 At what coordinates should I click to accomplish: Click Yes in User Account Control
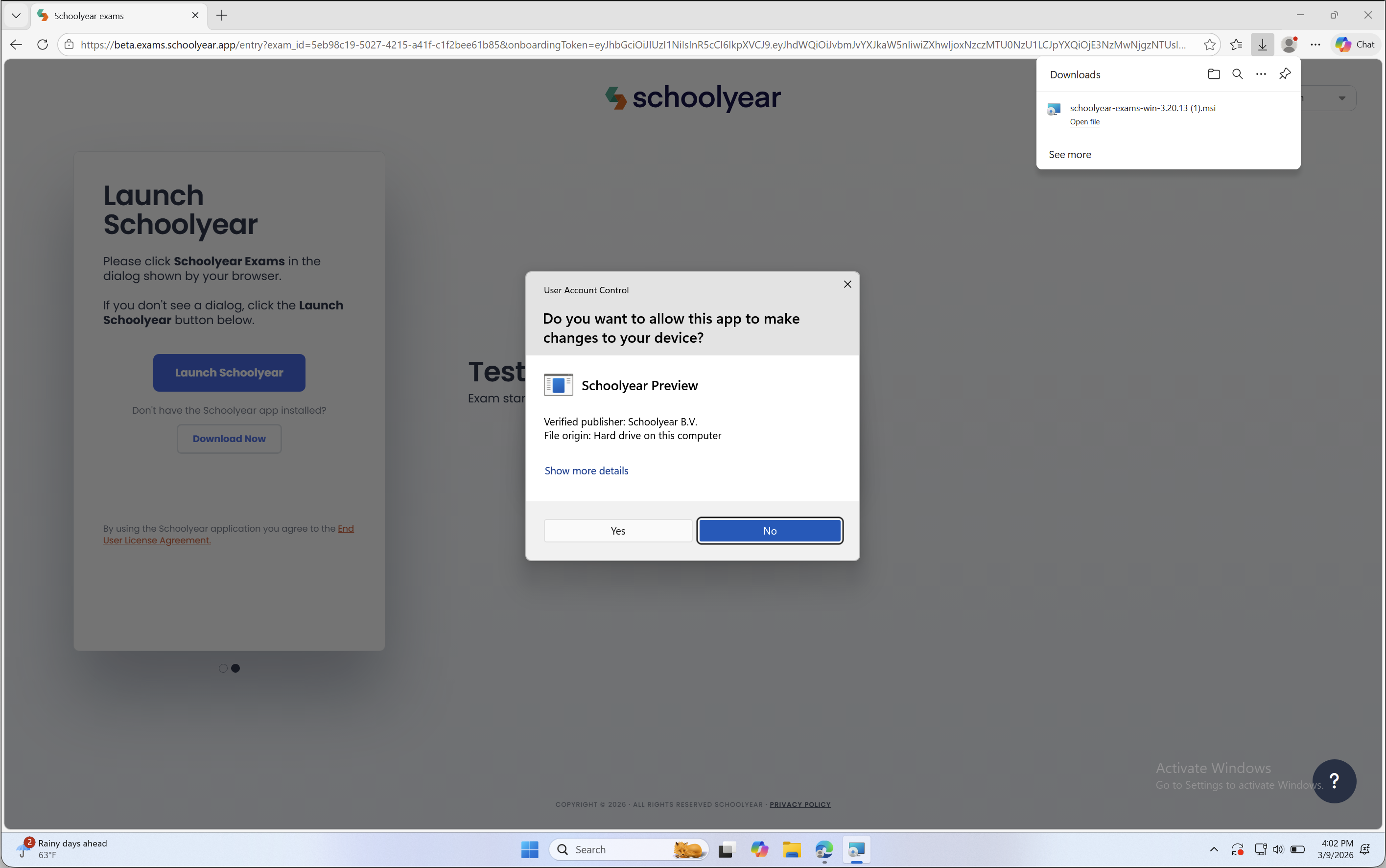[x=617, y=531]
